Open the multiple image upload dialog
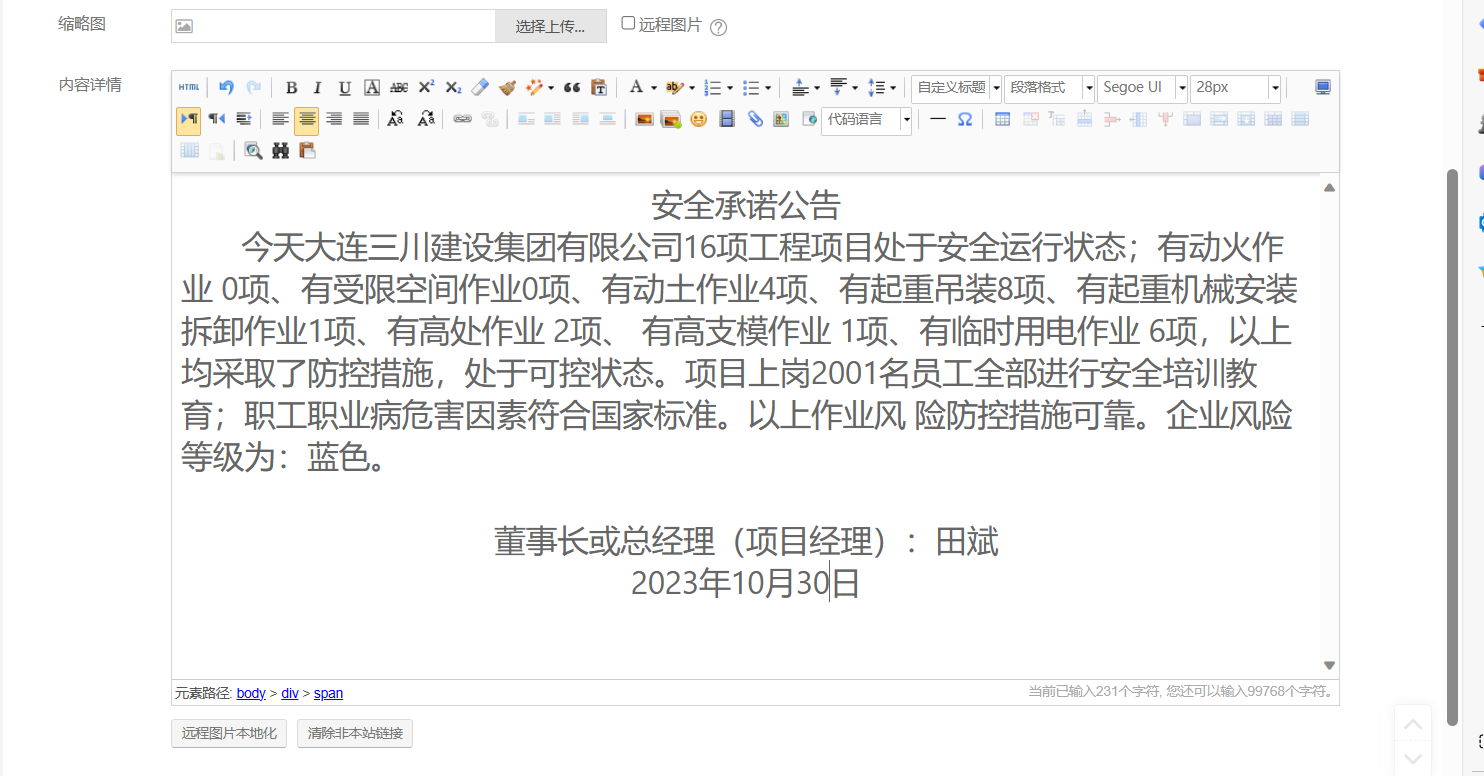The image size is (1484, 776). point(671,119)
